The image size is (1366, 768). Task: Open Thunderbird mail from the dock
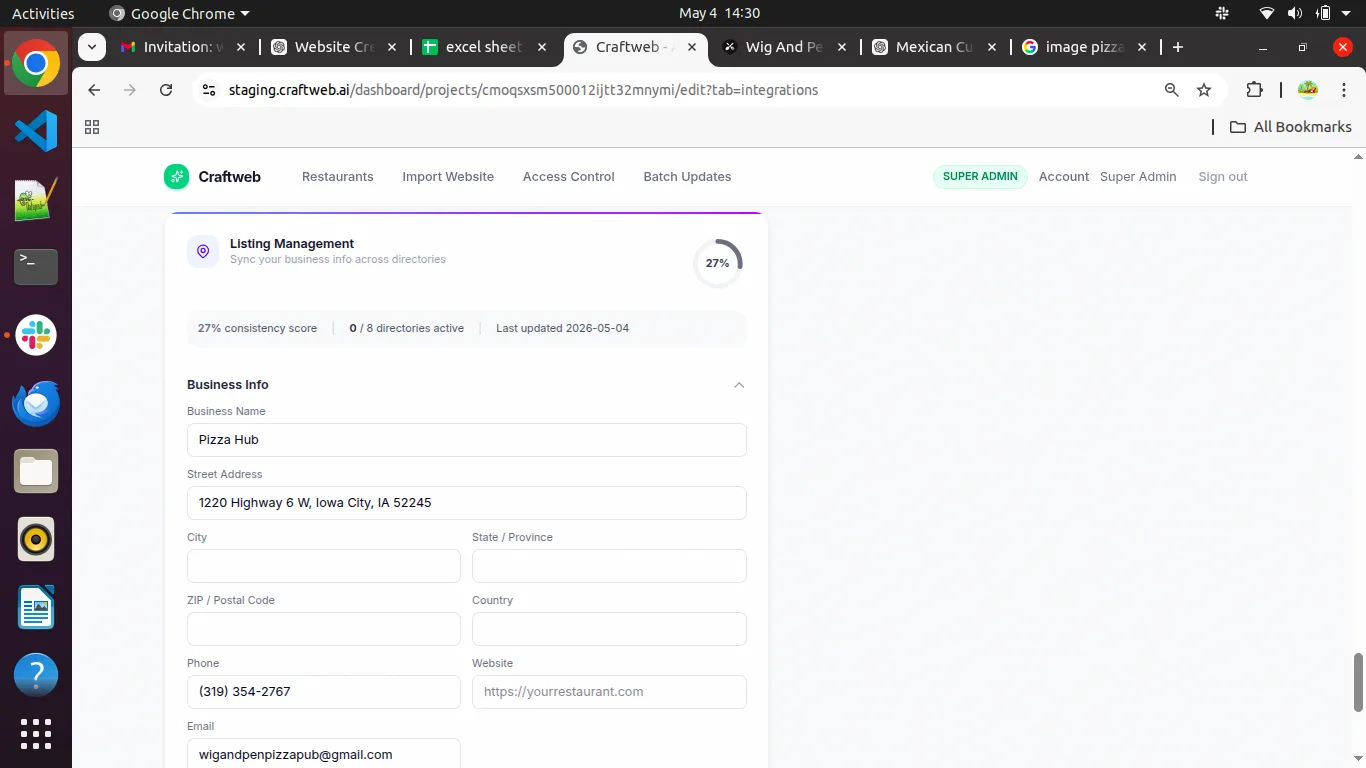coord(36,403)
